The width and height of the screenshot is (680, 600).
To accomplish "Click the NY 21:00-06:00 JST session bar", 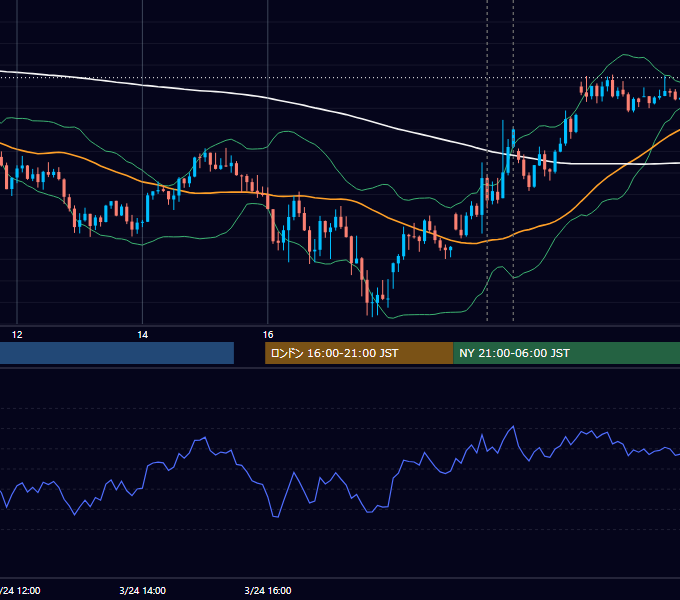I will pos(566,353).
